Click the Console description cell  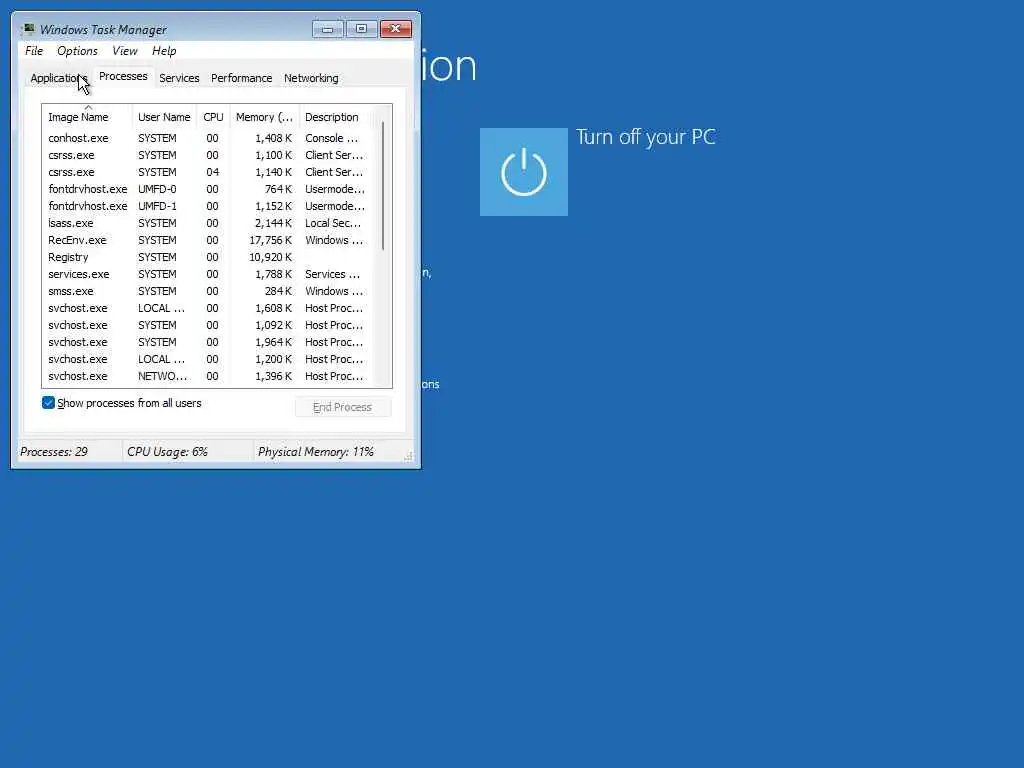click(331, 138)
